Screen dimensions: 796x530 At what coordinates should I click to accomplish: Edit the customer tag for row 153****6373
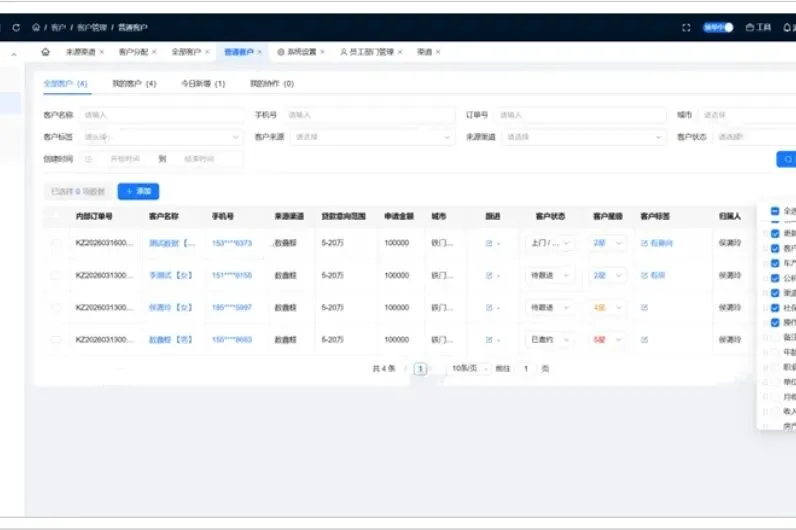click(x=644, y=243)
